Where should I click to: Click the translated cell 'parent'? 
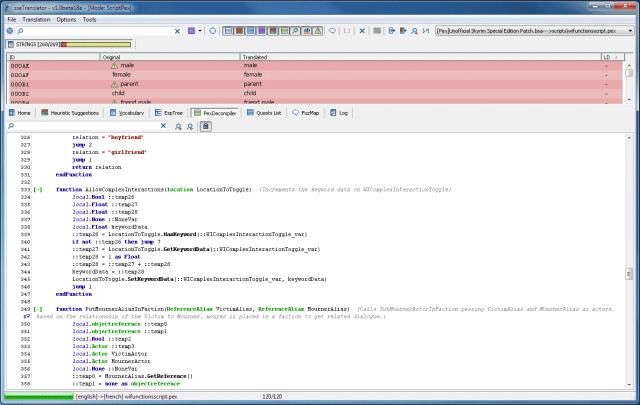coord(252,84)
